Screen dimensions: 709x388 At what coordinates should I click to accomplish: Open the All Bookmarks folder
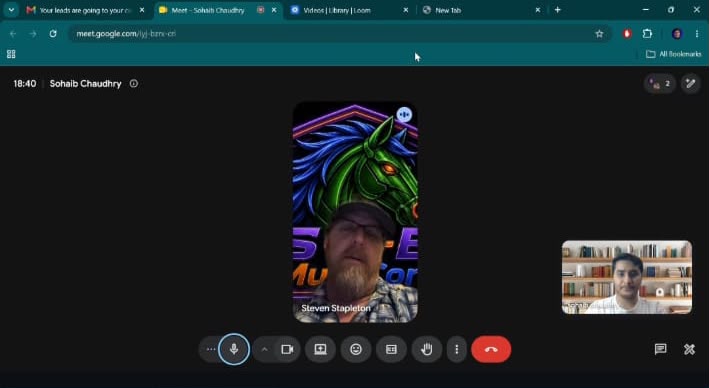click(x=674, y=54)
